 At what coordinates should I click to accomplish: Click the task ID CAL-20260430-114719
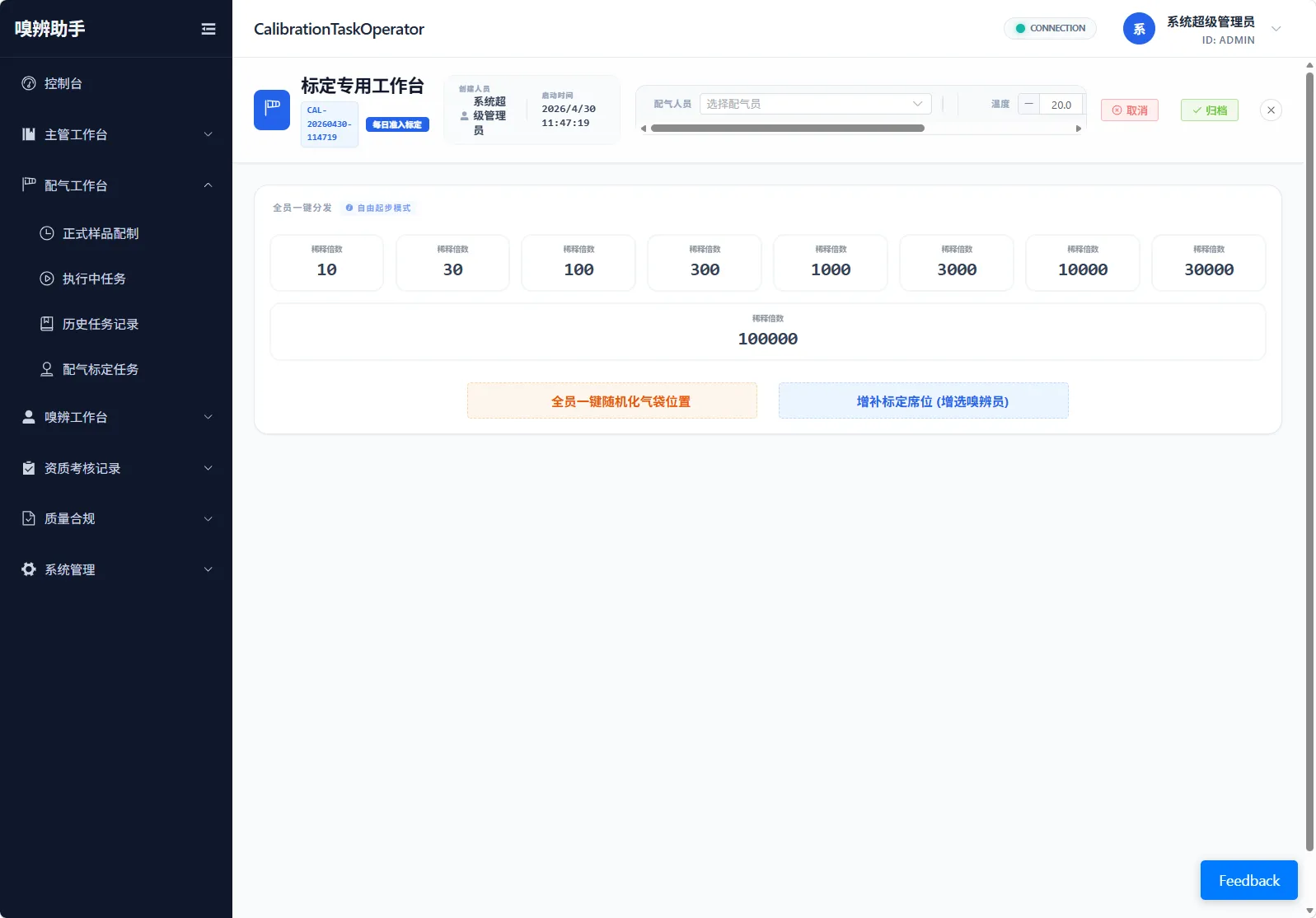330,124
